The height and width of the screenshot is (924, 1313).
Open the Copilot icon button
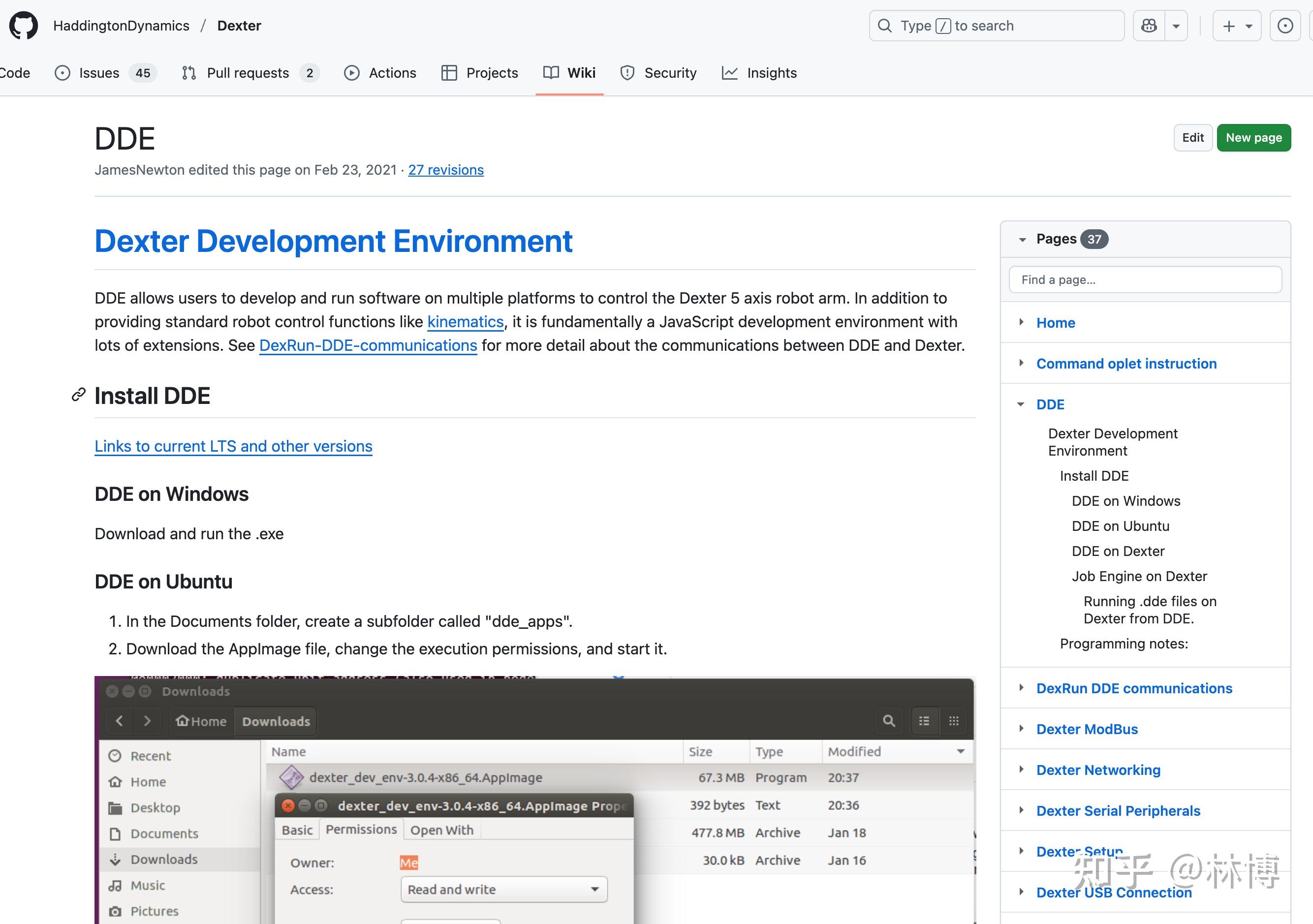(x=1149, y=26)
